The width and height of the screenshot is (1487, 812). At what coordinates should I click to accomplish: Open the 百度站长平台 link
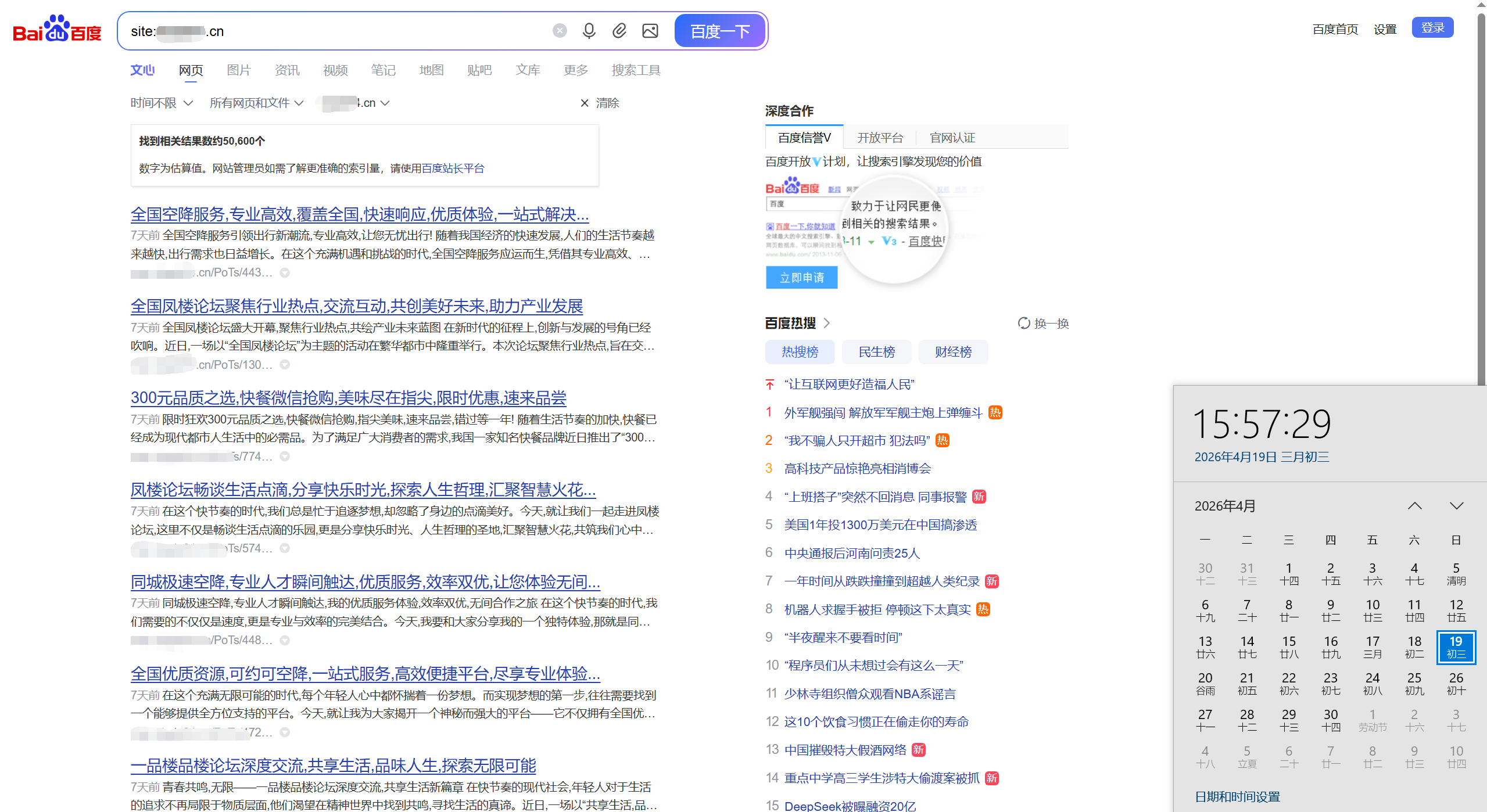tap(453, 168)
